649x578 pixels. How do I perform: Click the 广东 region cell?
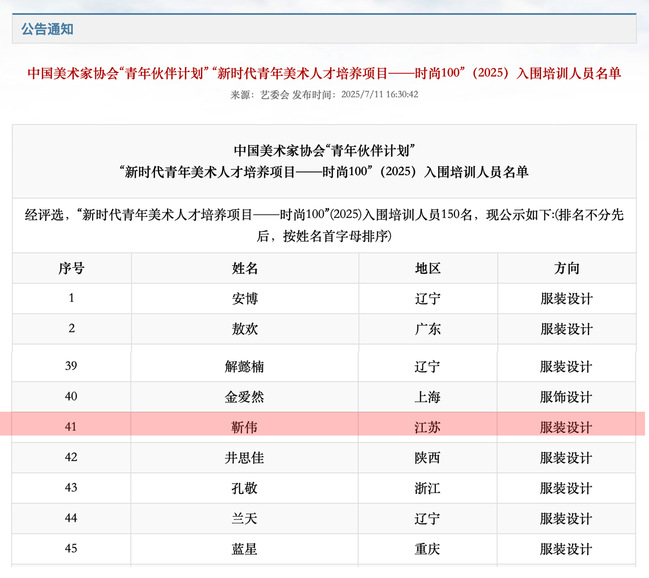[x=427, y=329]
